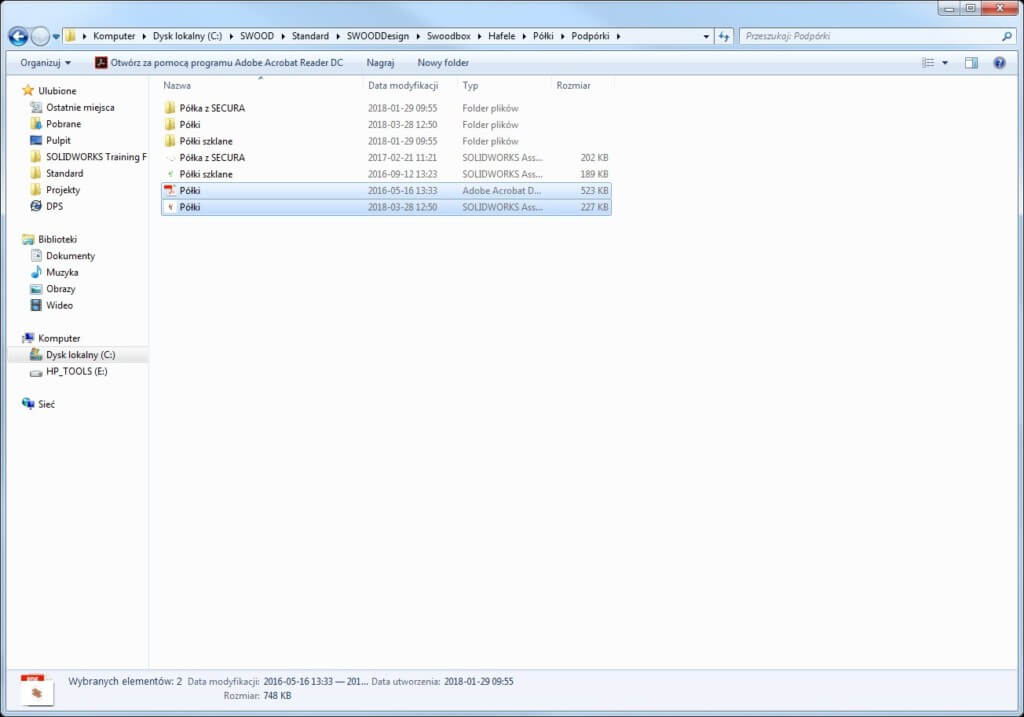The height and width of the screenshot is (717, 1024).
Task: Open the Półka z SECURA folder
Action: point(212,108)
